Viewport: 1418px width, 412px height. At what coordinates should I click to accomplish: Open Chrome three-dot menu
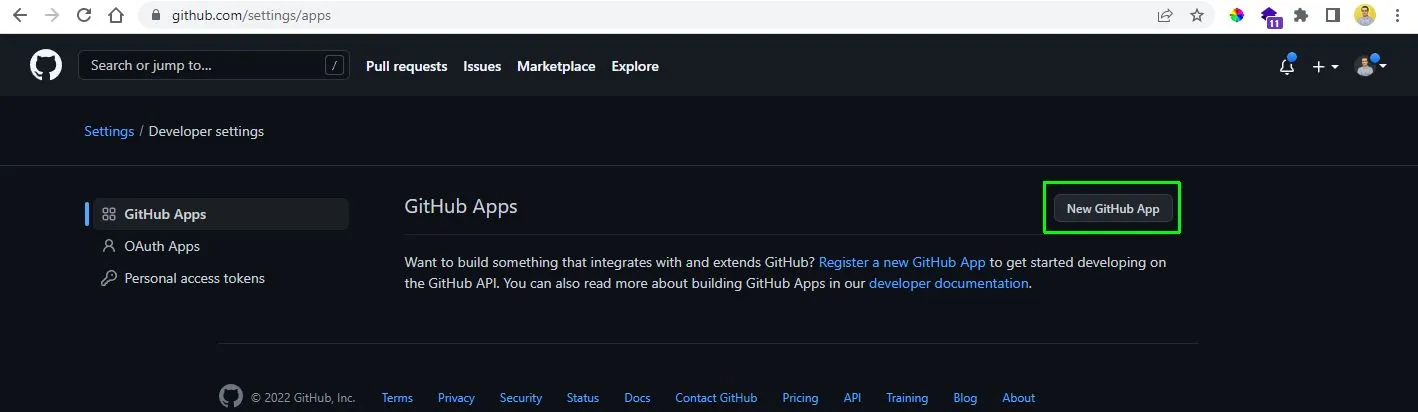pos(1398,16)
